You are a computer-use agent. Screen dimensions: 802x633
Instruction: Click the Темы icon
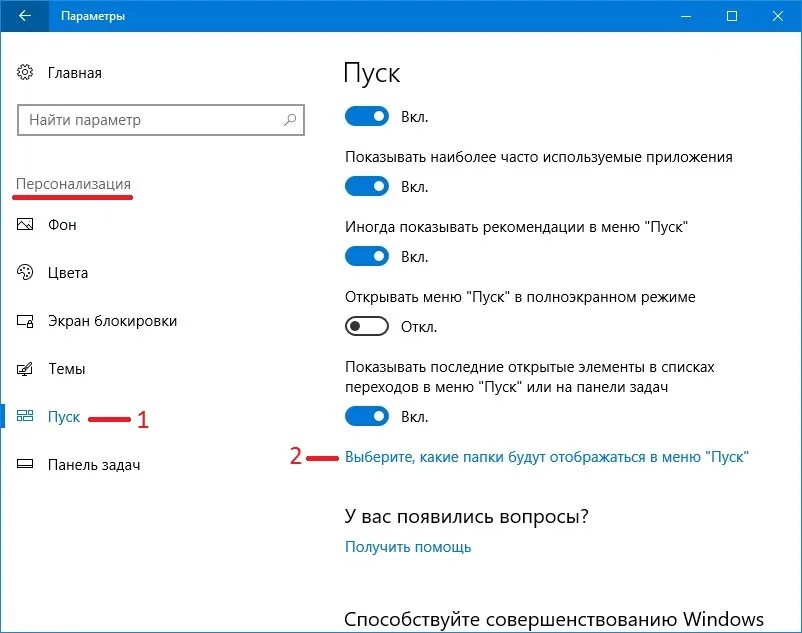pyautogui.click(x=25, y=369)
